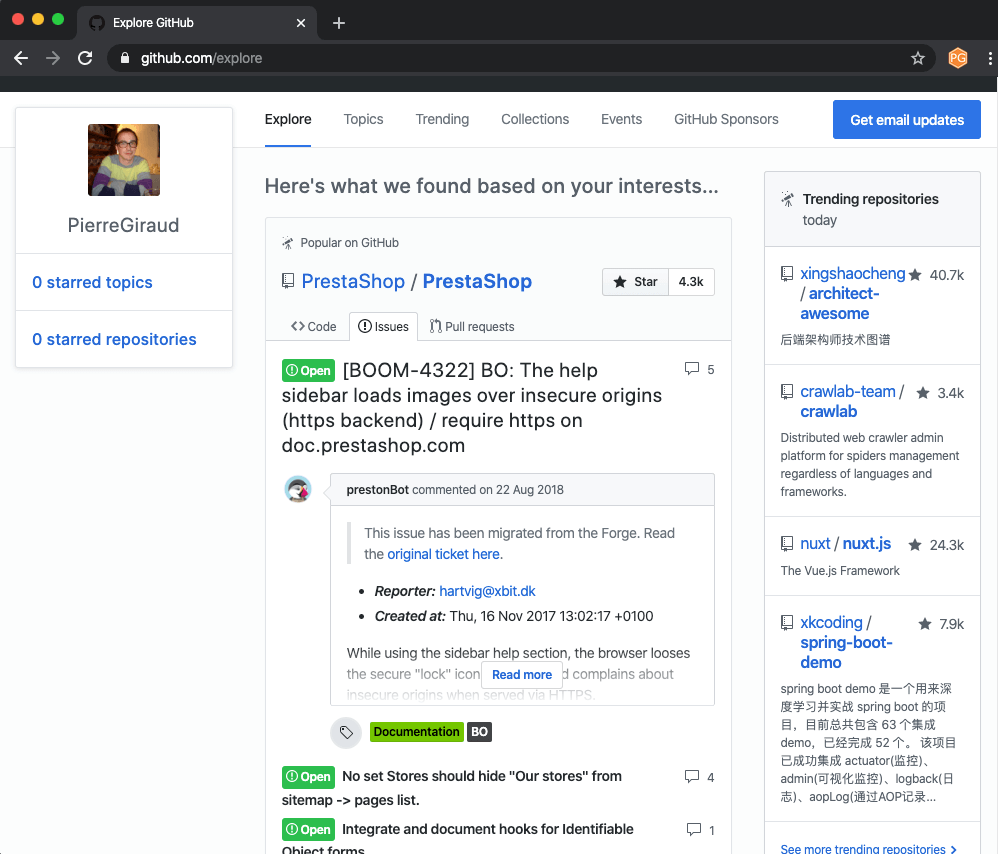Click the bookmark star in the address bar
Viewport: 998px width, 854px height.
pos(918,58)
